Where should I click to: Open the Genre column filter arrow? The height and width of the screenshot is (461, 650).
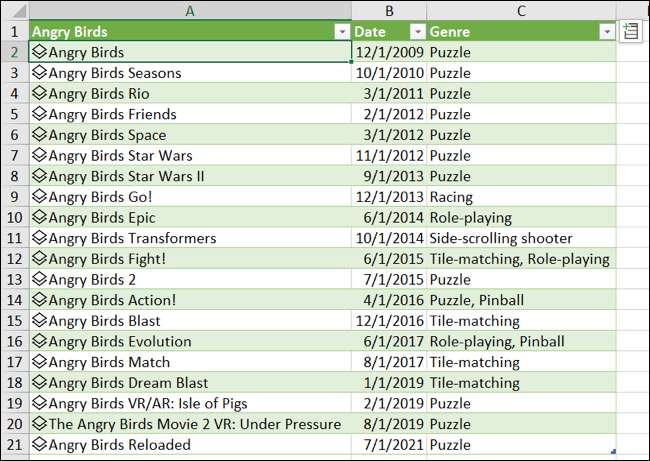[x=606, y=32]
